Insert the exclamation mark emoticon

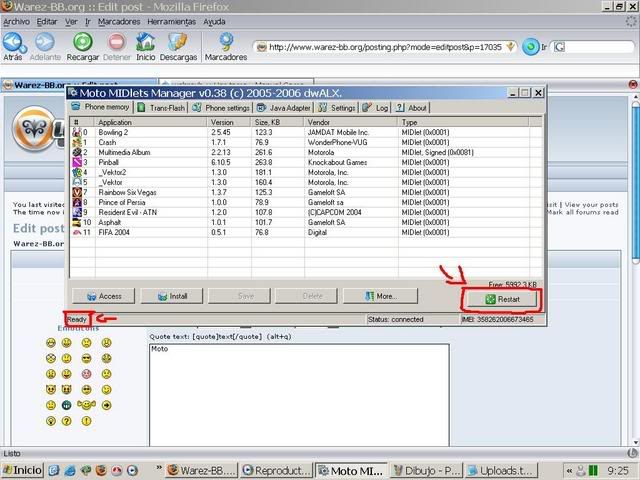point(86,421)
